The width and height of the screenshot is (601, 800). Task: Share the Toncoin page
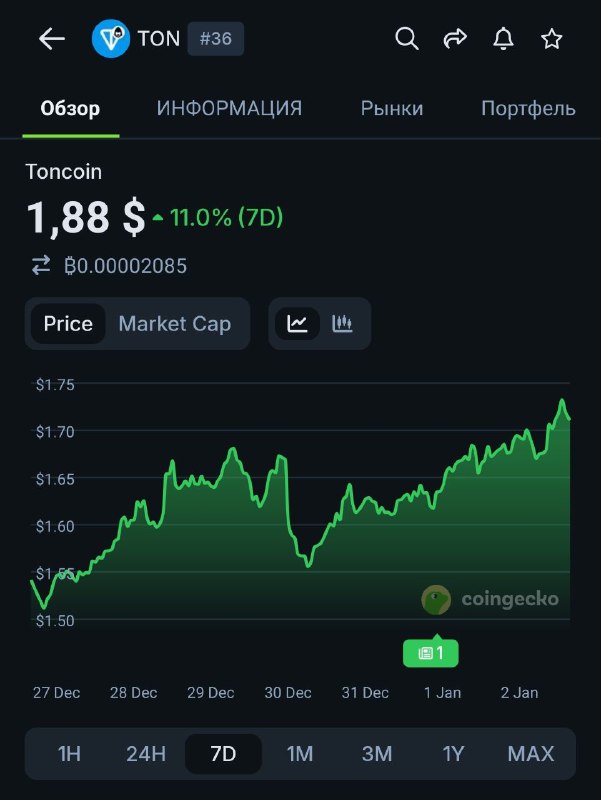455,39
